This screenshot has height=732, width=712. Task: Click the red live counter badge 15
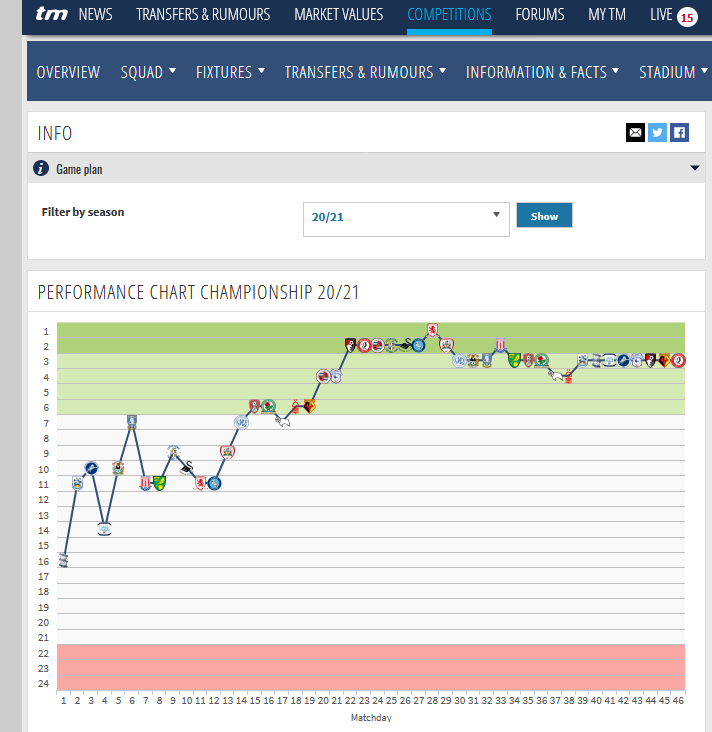click(687, 18)
